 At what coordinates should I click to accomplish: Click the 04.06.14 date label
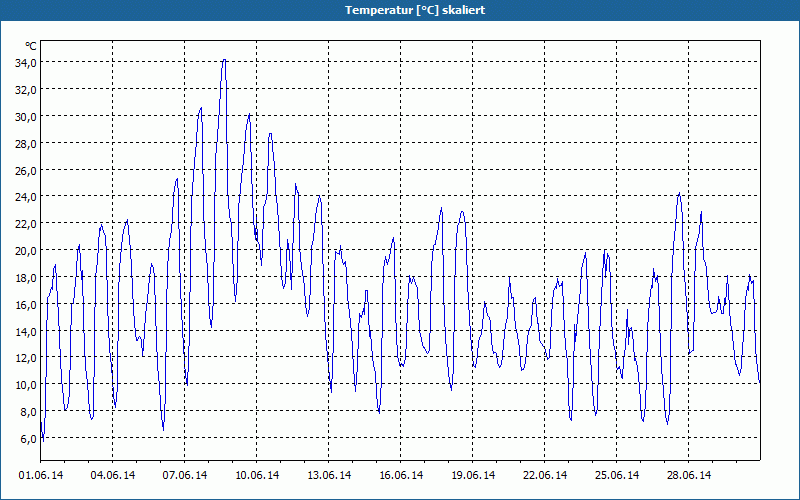(113, 475)
